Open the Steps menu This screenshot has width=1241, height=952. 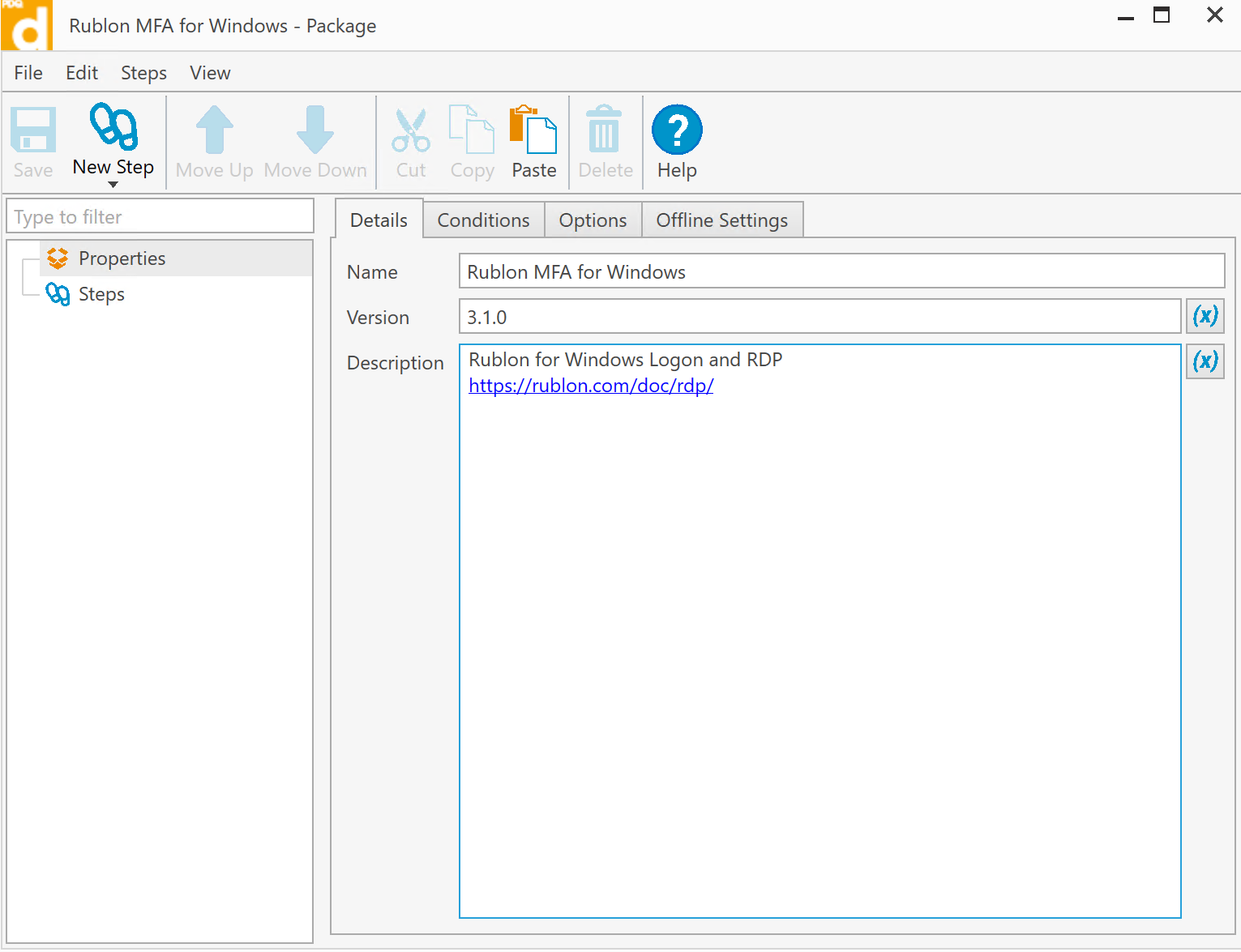coord(143,73)
